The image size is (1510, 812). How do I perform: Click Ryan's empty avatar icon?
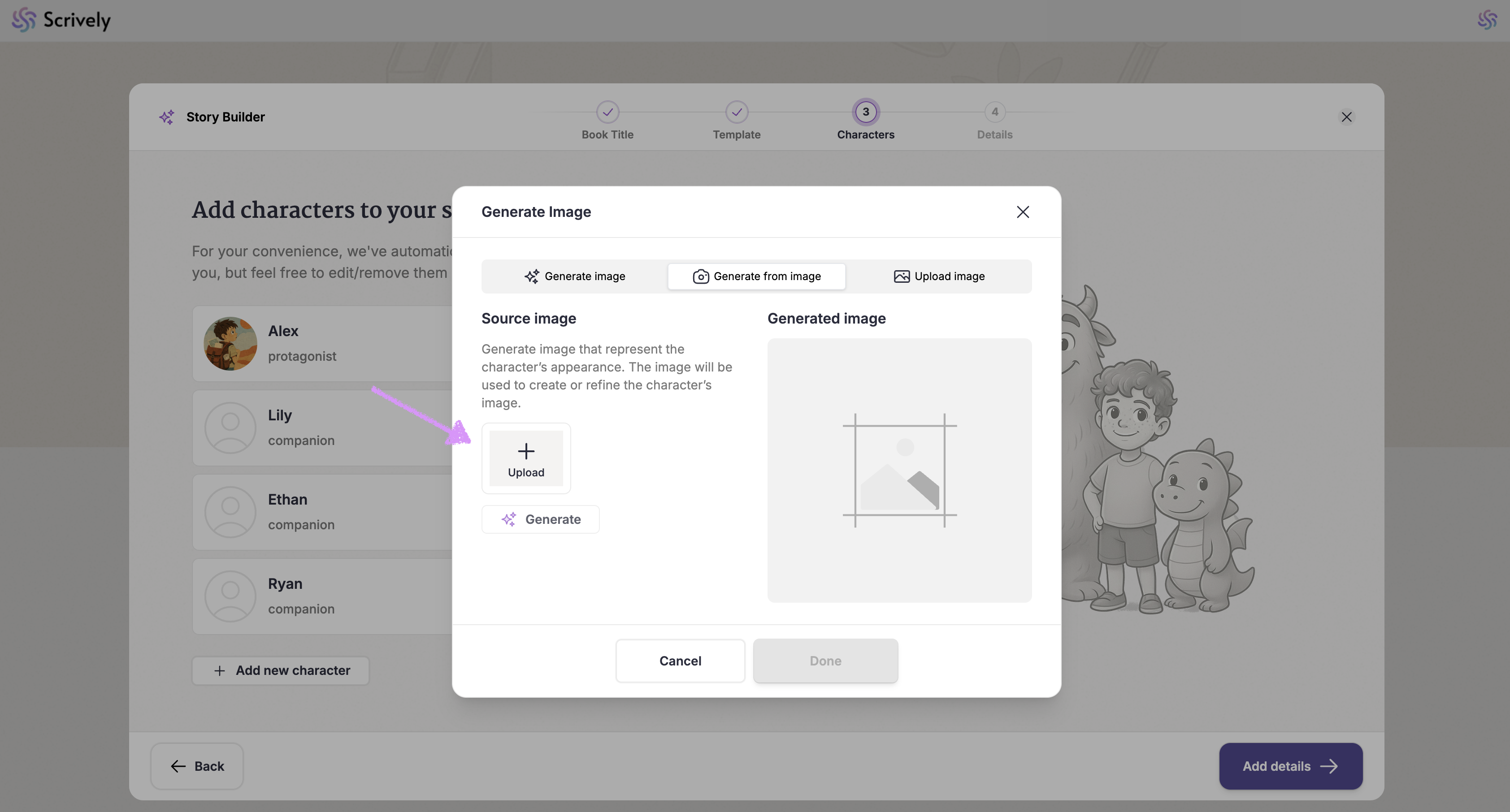[230, 596]
